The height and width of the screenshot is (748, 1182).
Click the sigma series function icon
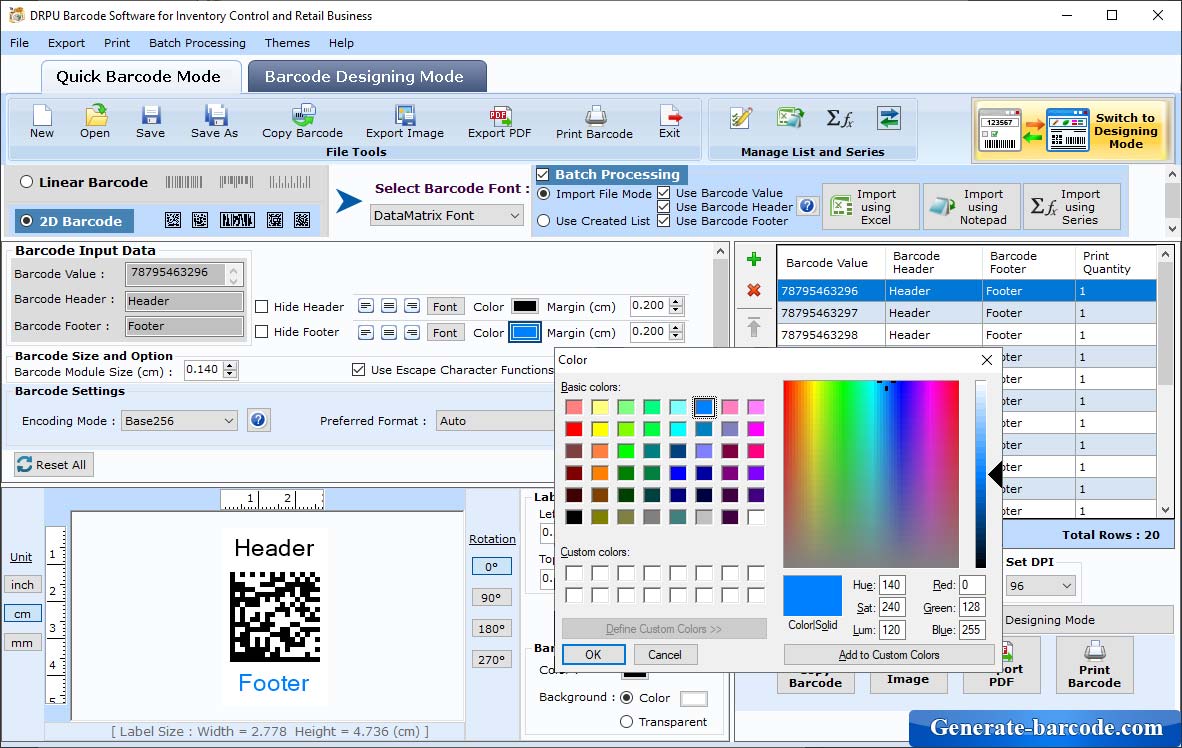[x=840, y=118]
